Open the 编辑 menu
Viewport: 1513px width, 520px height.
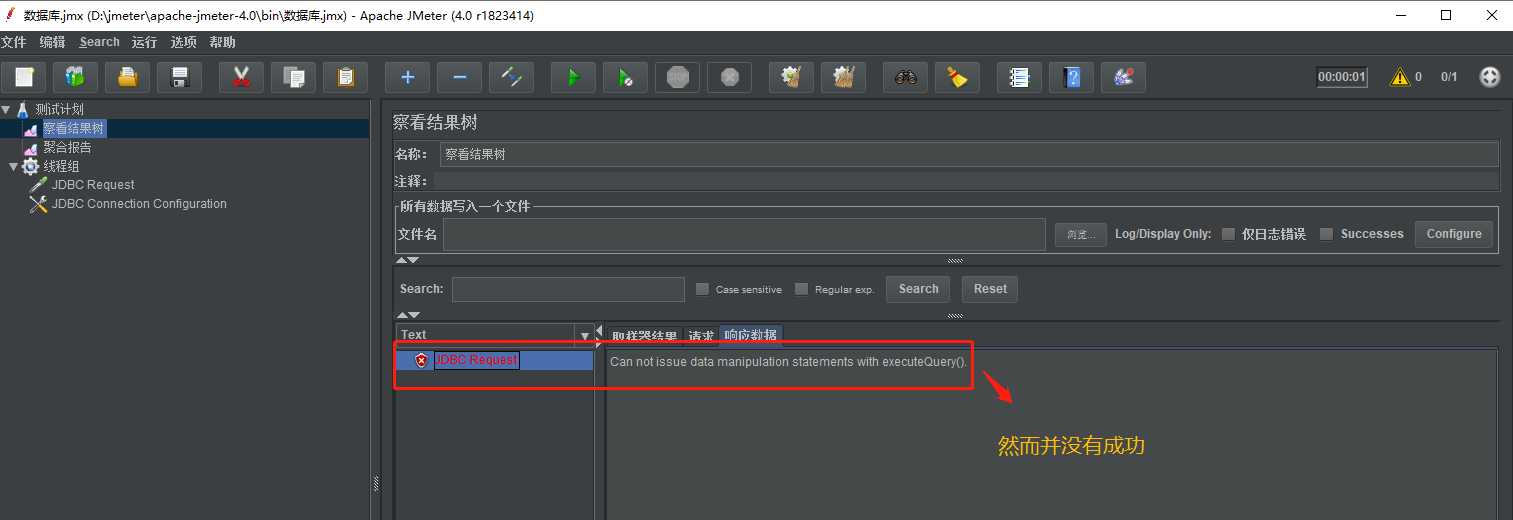[x=53, y=42]
